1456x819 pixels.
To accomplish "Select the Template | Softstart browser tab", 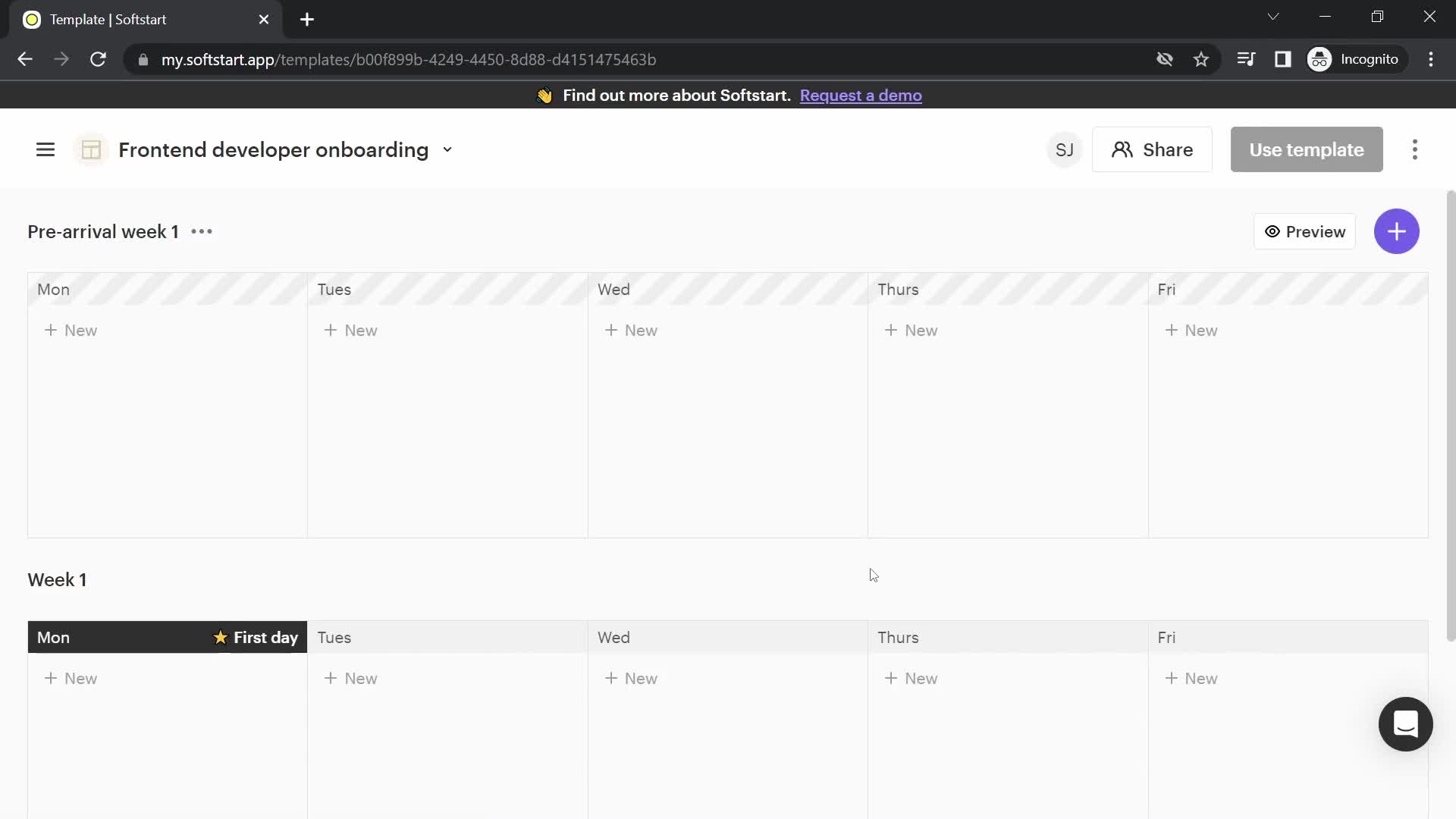I will point(146,20).
